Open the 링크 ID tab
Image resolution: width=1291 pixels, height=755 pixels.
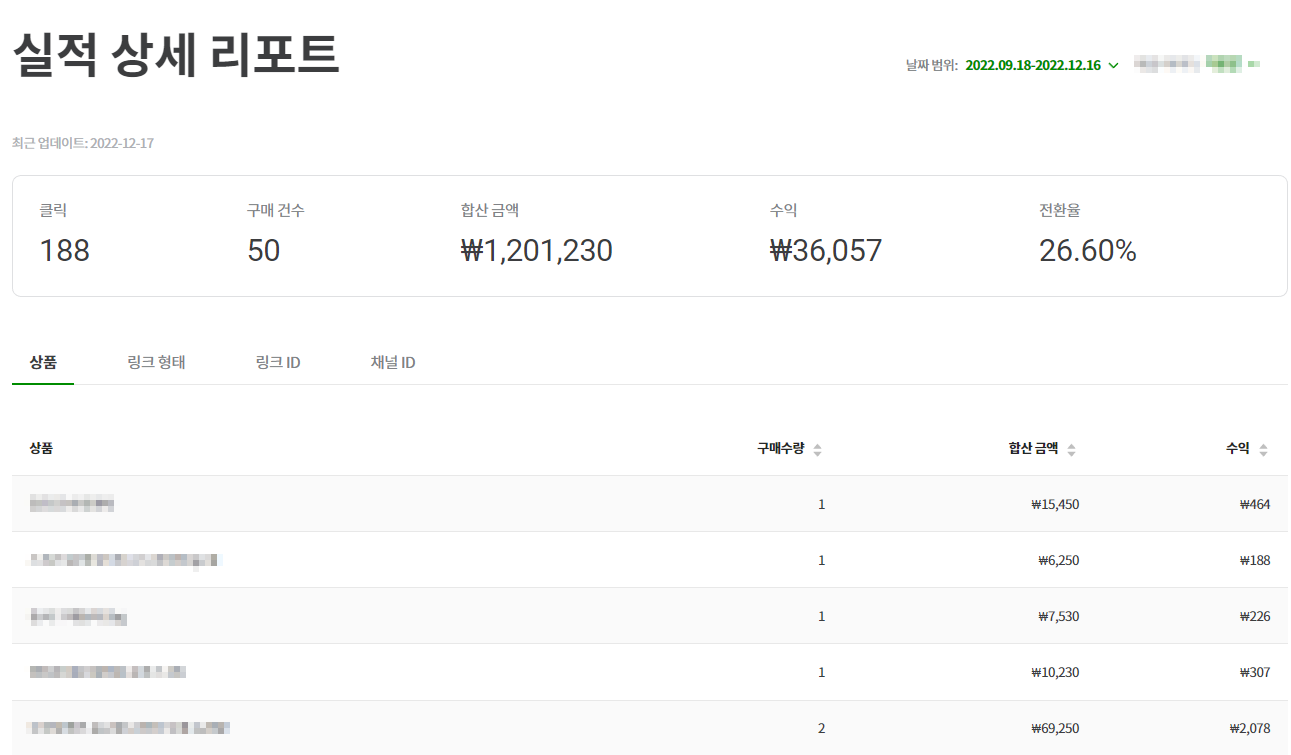(277, 362)
